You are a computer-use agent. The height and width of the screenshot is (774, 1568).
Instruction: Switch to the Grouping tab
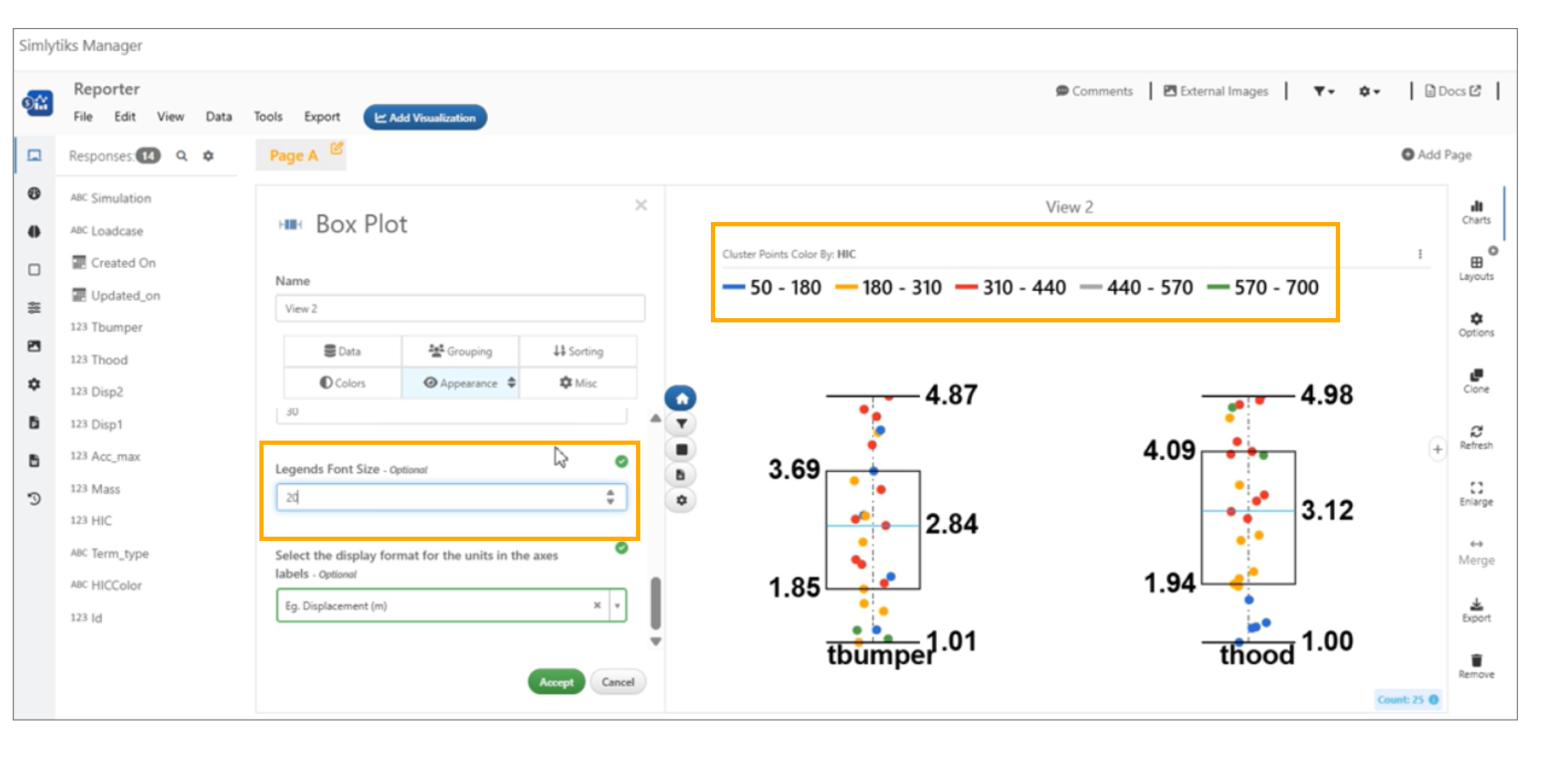460,351
